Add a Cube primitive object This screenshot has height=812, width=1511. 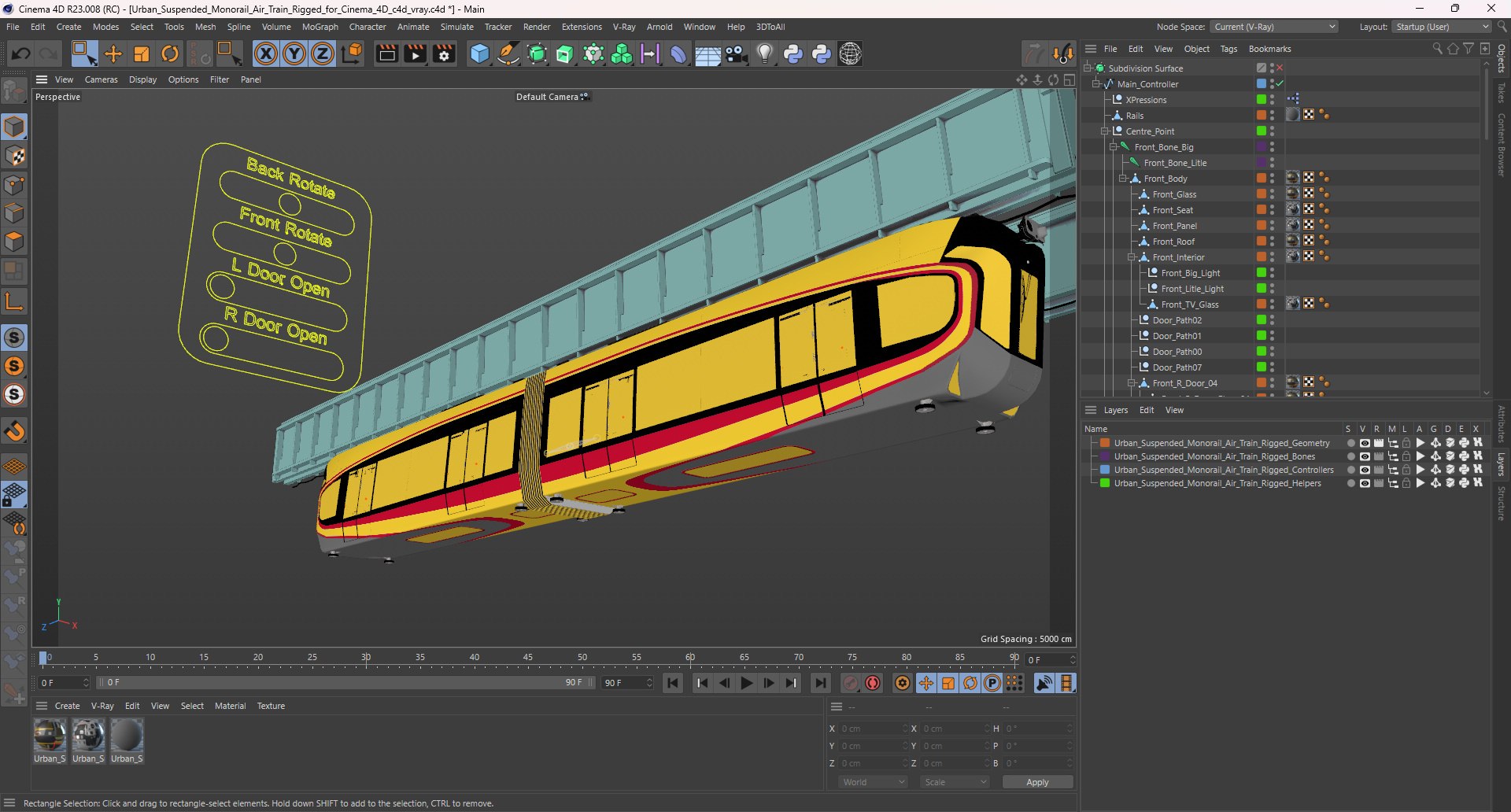(479, 54)
